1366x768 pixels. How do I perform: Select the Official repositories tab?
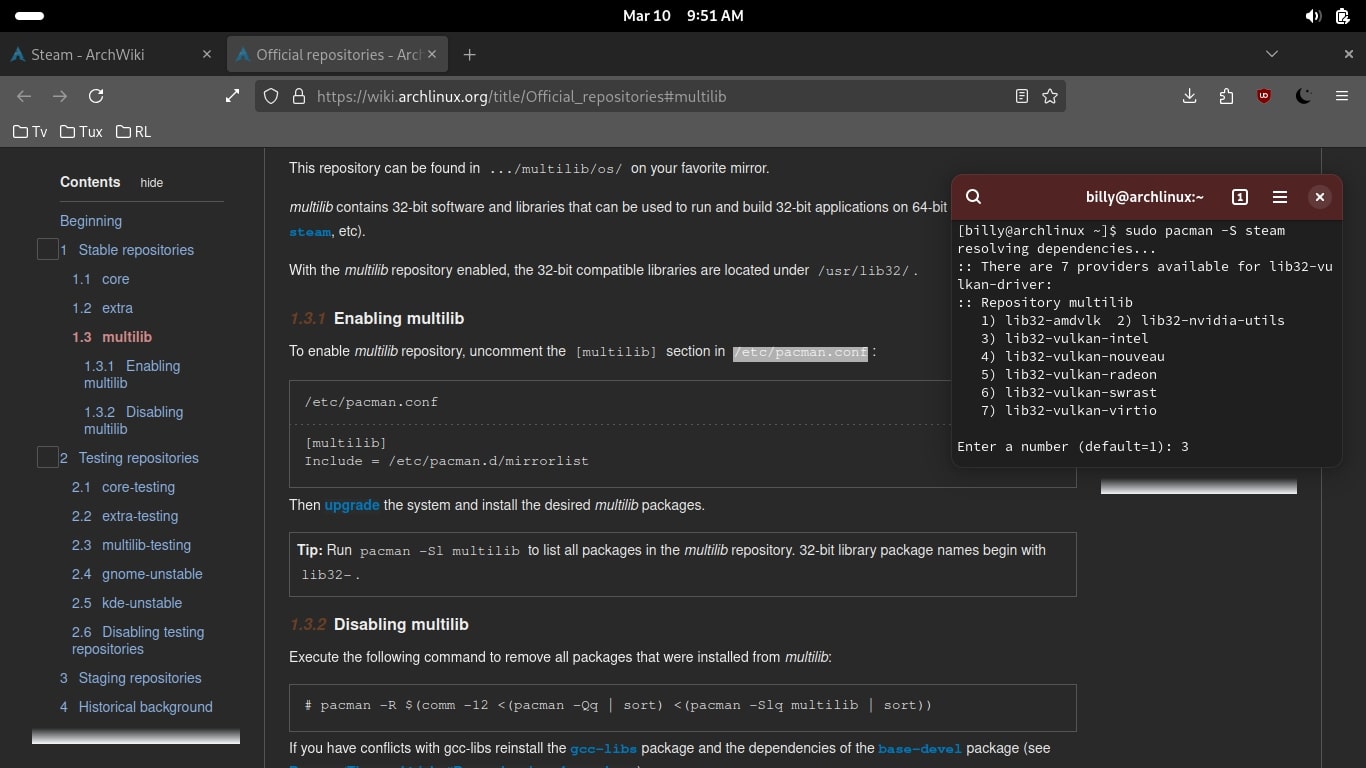coord(338,54)
